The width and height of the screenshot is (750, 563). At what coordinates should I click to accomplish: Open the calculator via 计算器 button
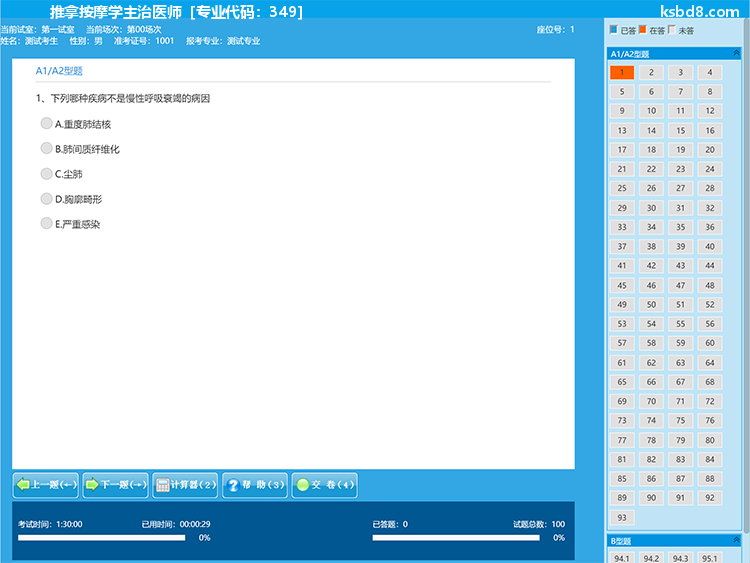pos(185,485)
